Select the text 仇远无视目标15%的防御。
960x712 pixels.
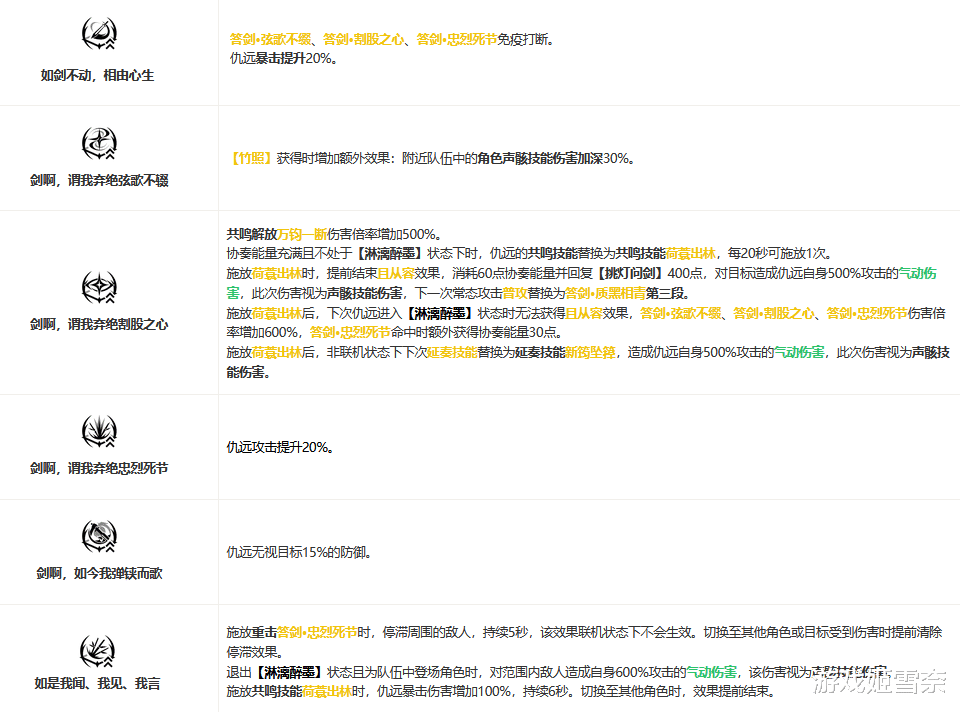coord(299,553)
